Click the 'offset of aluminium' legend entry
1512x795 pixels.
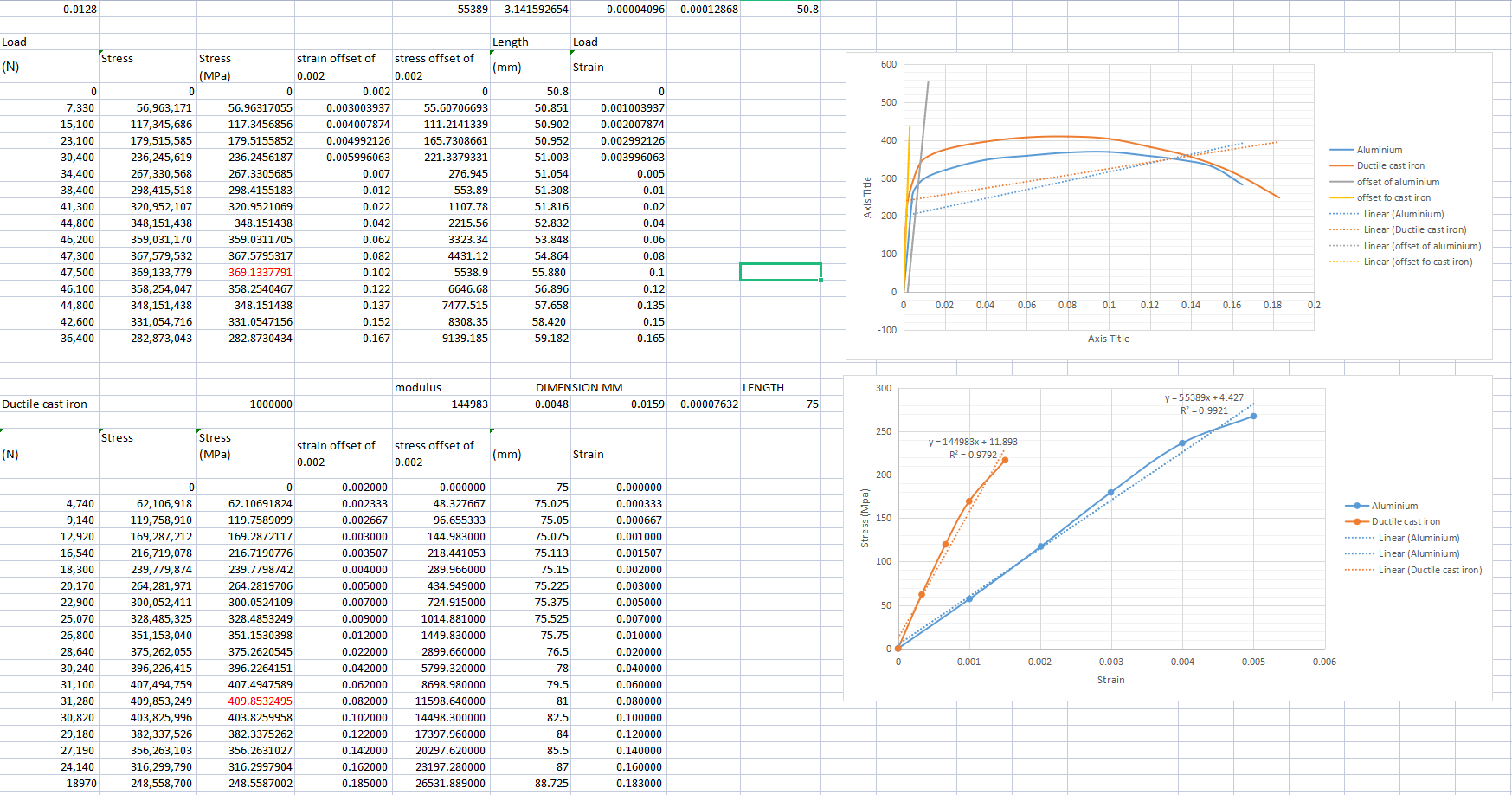click(x=1398, y=182)
